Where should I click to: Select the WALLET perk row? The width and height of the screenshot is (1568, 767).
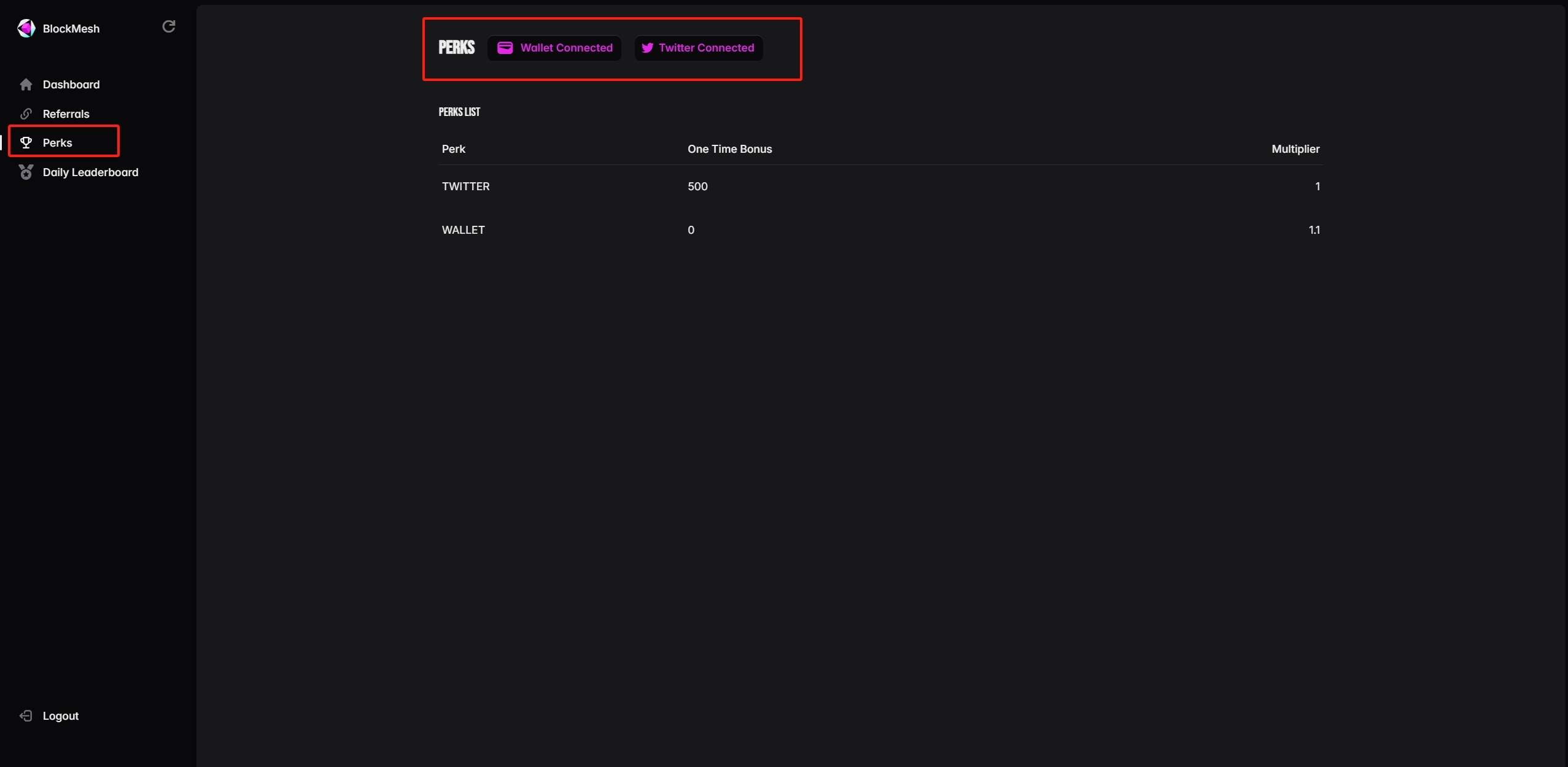click(464, 230)
